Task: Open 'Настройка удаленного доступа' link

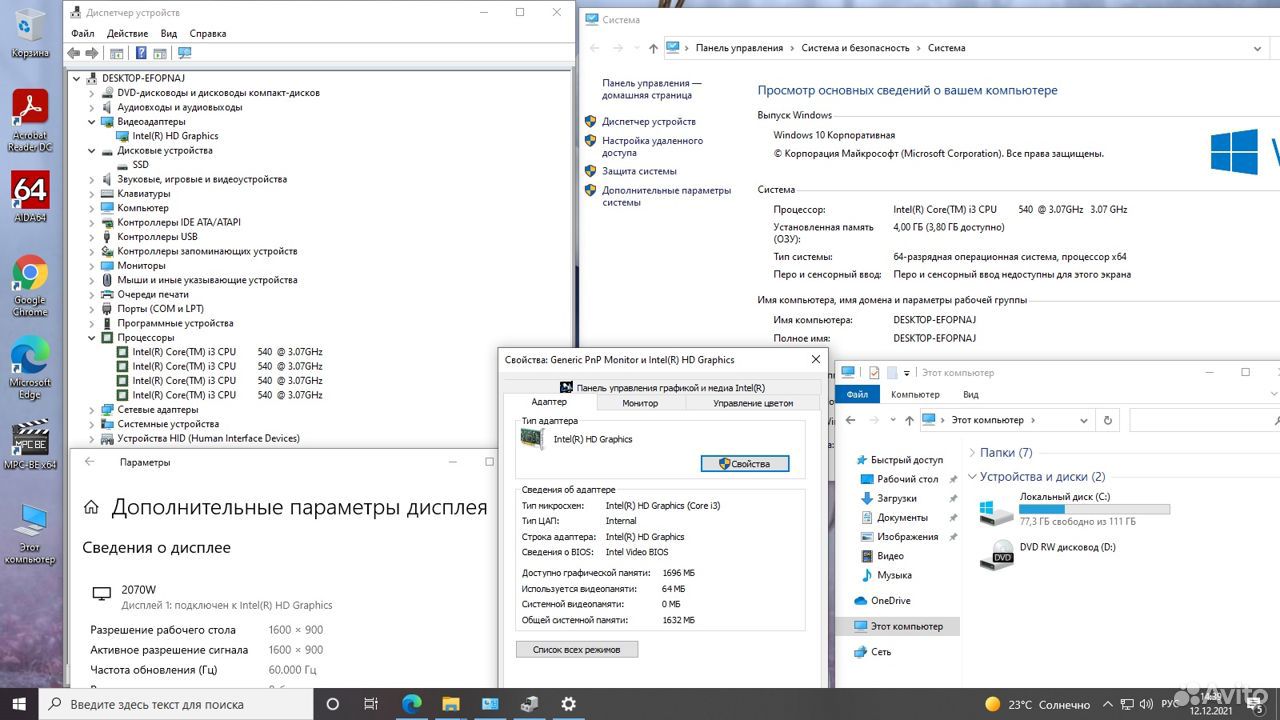Action: [652, 147]
